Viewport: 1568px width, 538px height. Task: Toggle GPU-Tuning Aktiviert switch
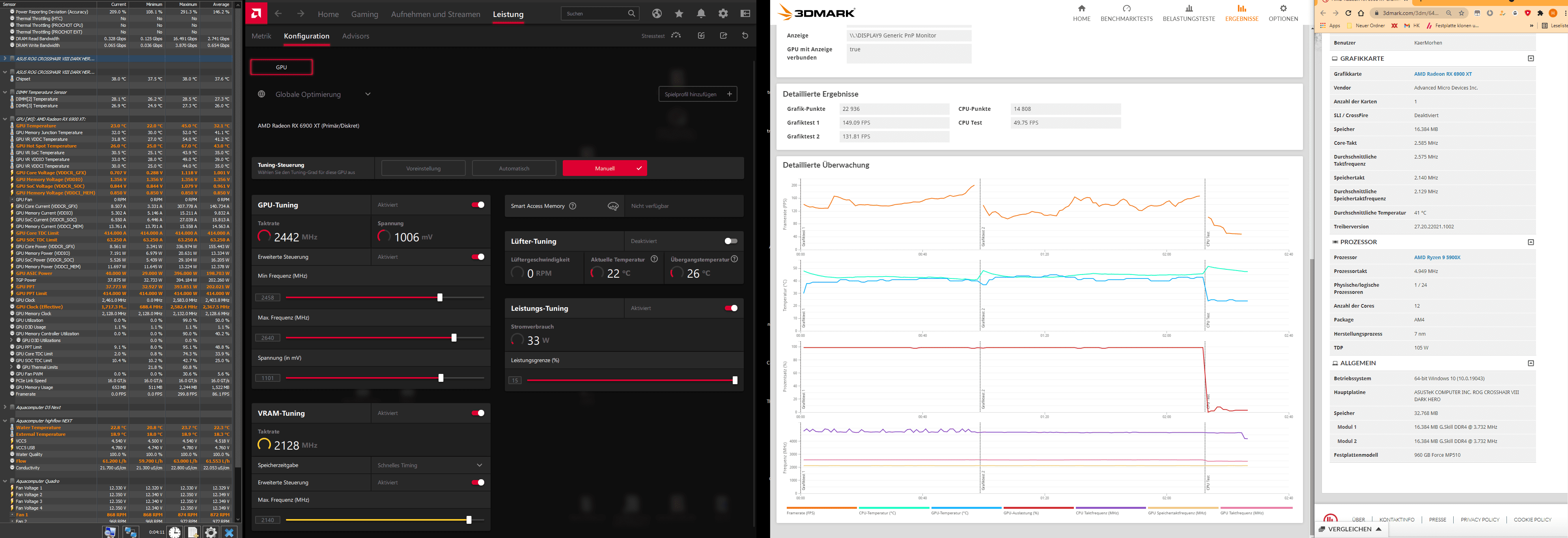(478, 204)
